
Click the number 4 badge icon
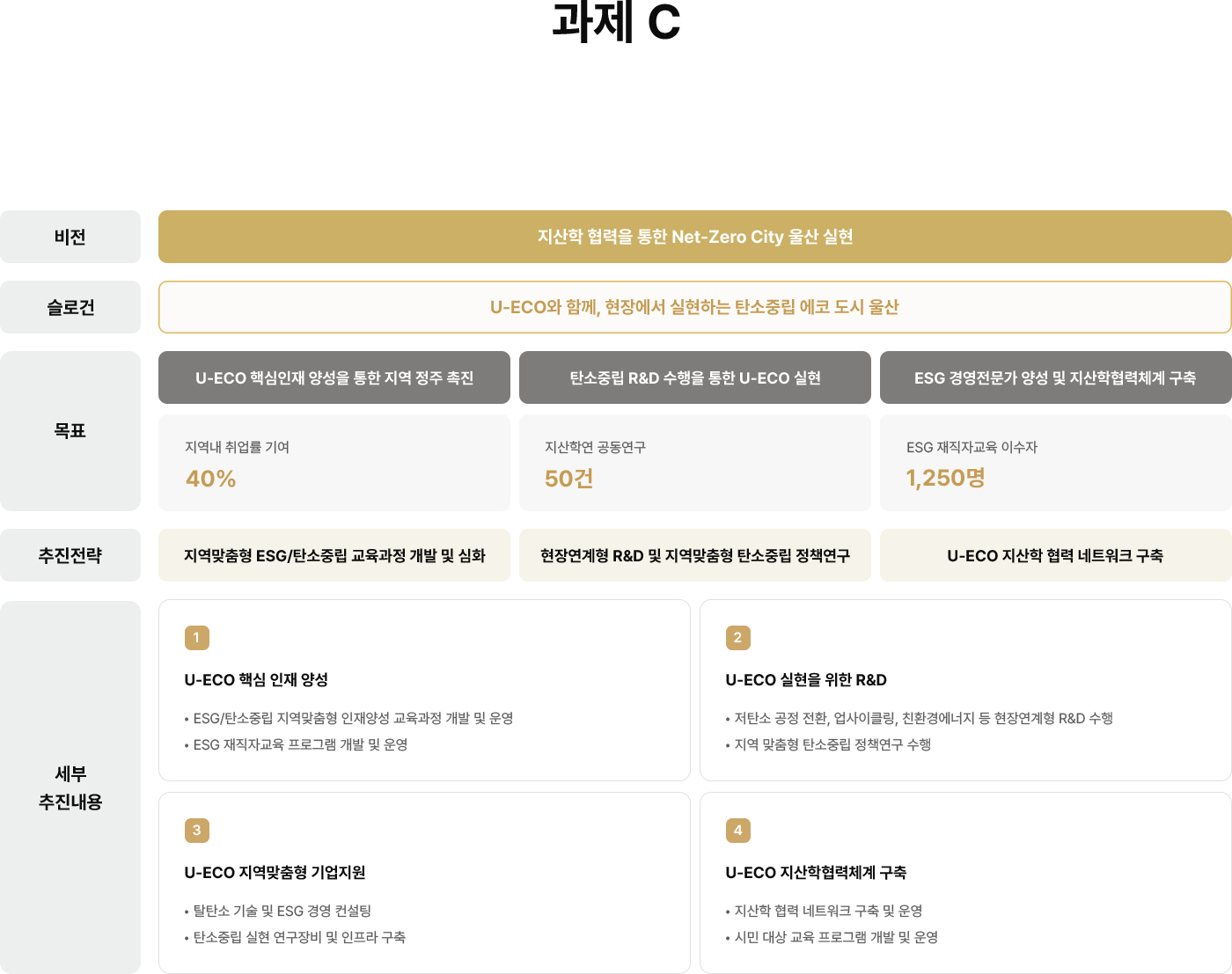(x=737, y=831)
